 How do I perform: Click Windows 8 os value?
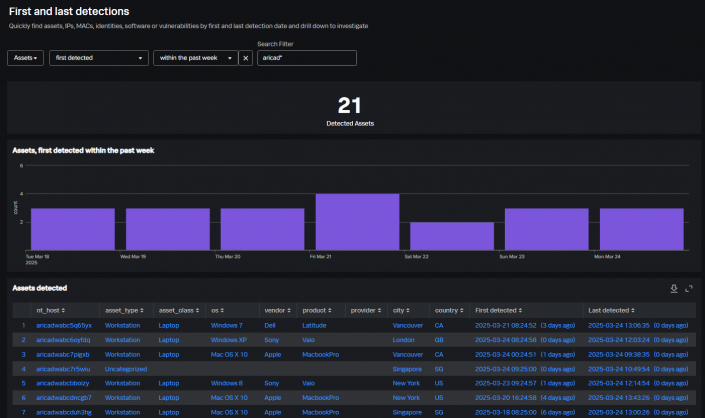[227, 383]
